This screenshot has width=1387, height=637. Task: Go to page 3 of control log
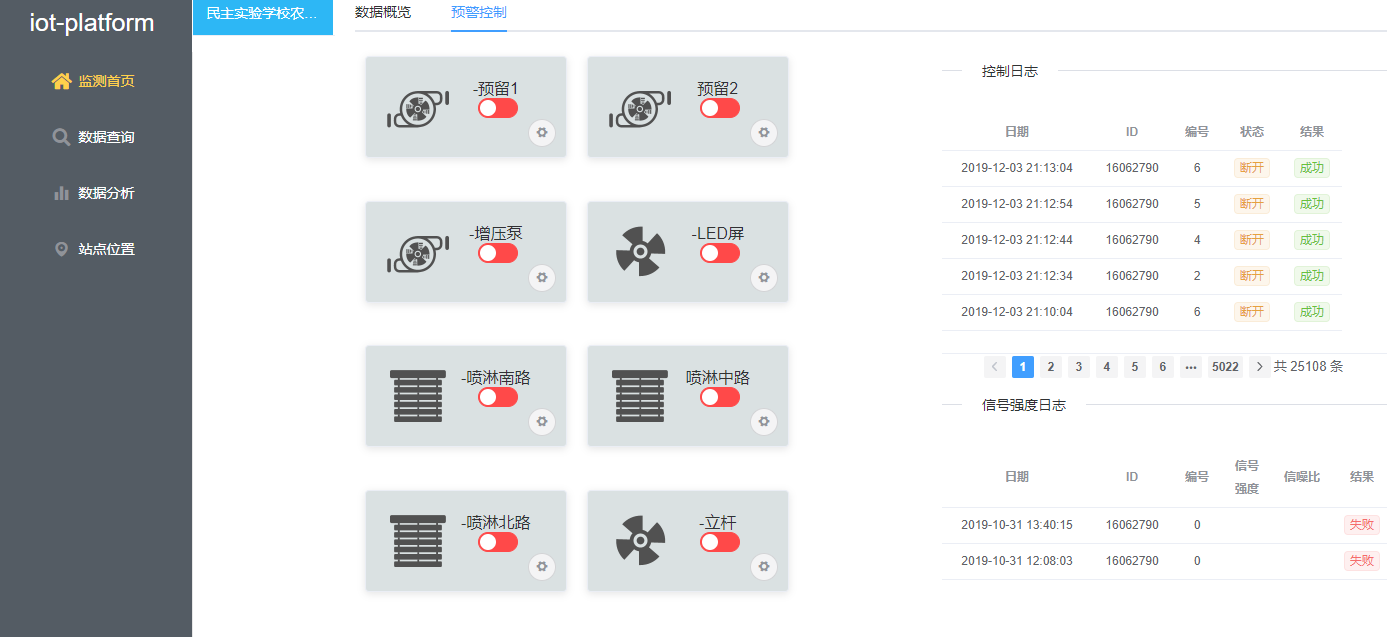click(x=1079, y=367)
